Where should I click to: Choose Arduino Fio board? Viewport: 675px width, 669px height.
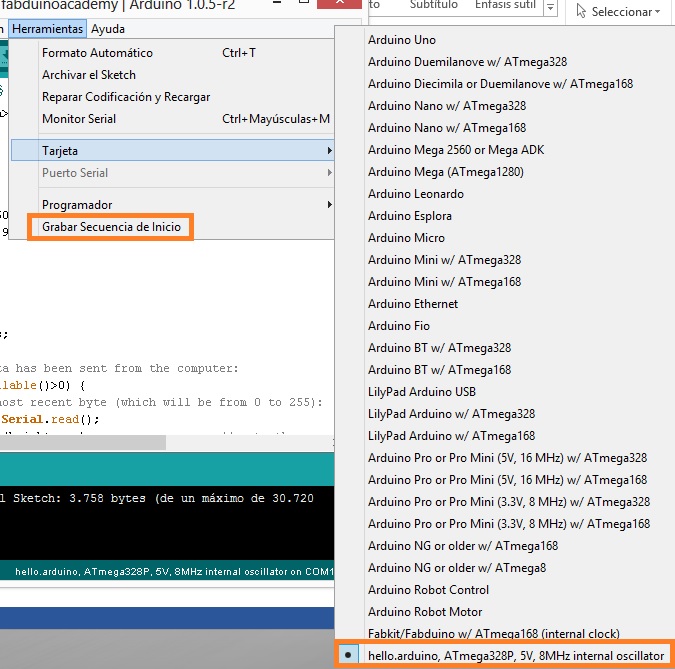[504, 326]
